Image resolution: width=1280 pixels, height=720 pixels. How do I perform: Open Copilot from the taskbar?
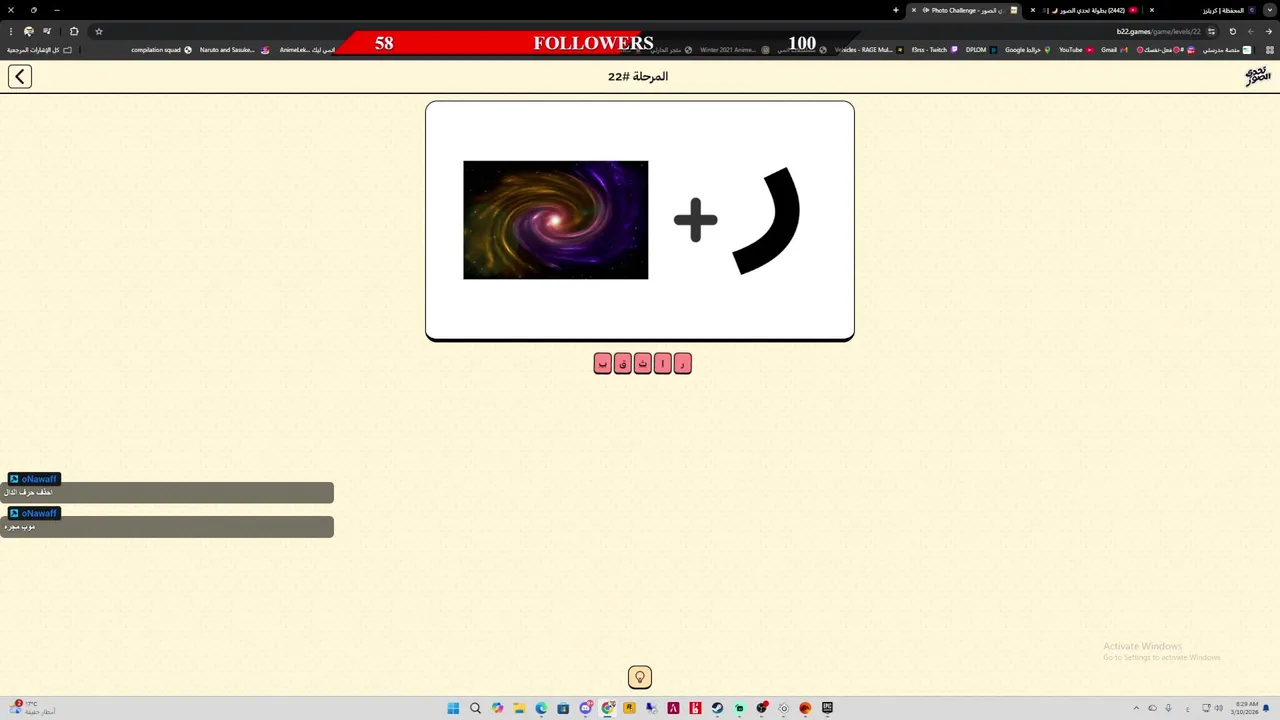coord(497,708)
